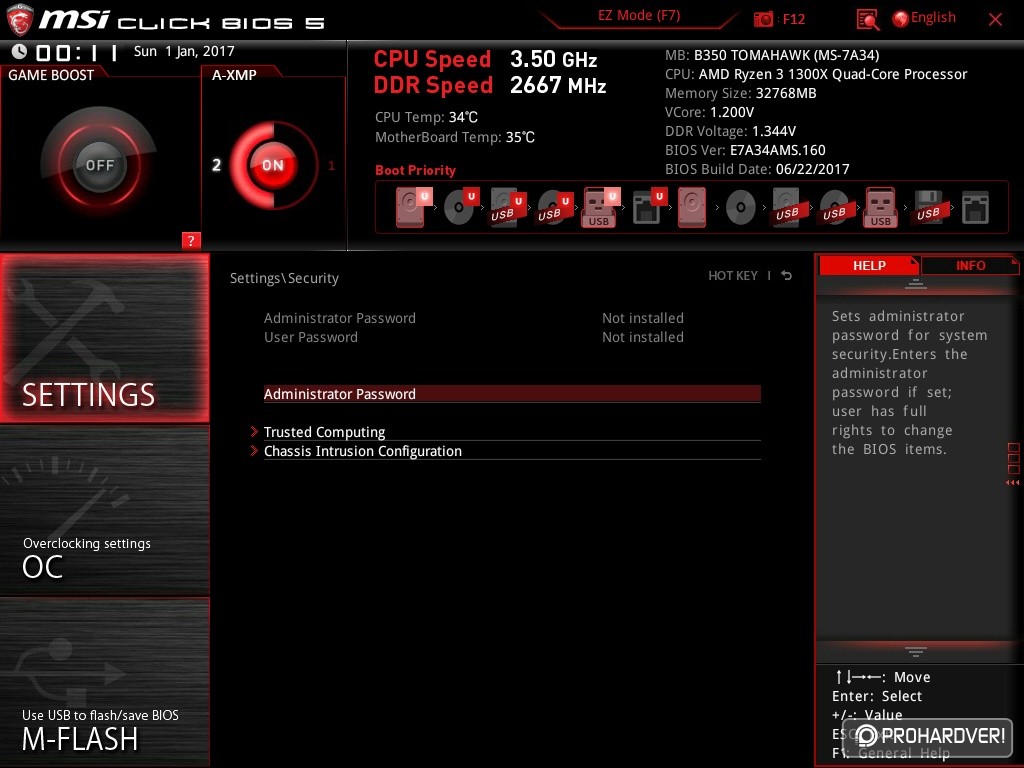Select the legacy network boot device icon
This screenshot has width=1024, height=768.
pos(975,208)
